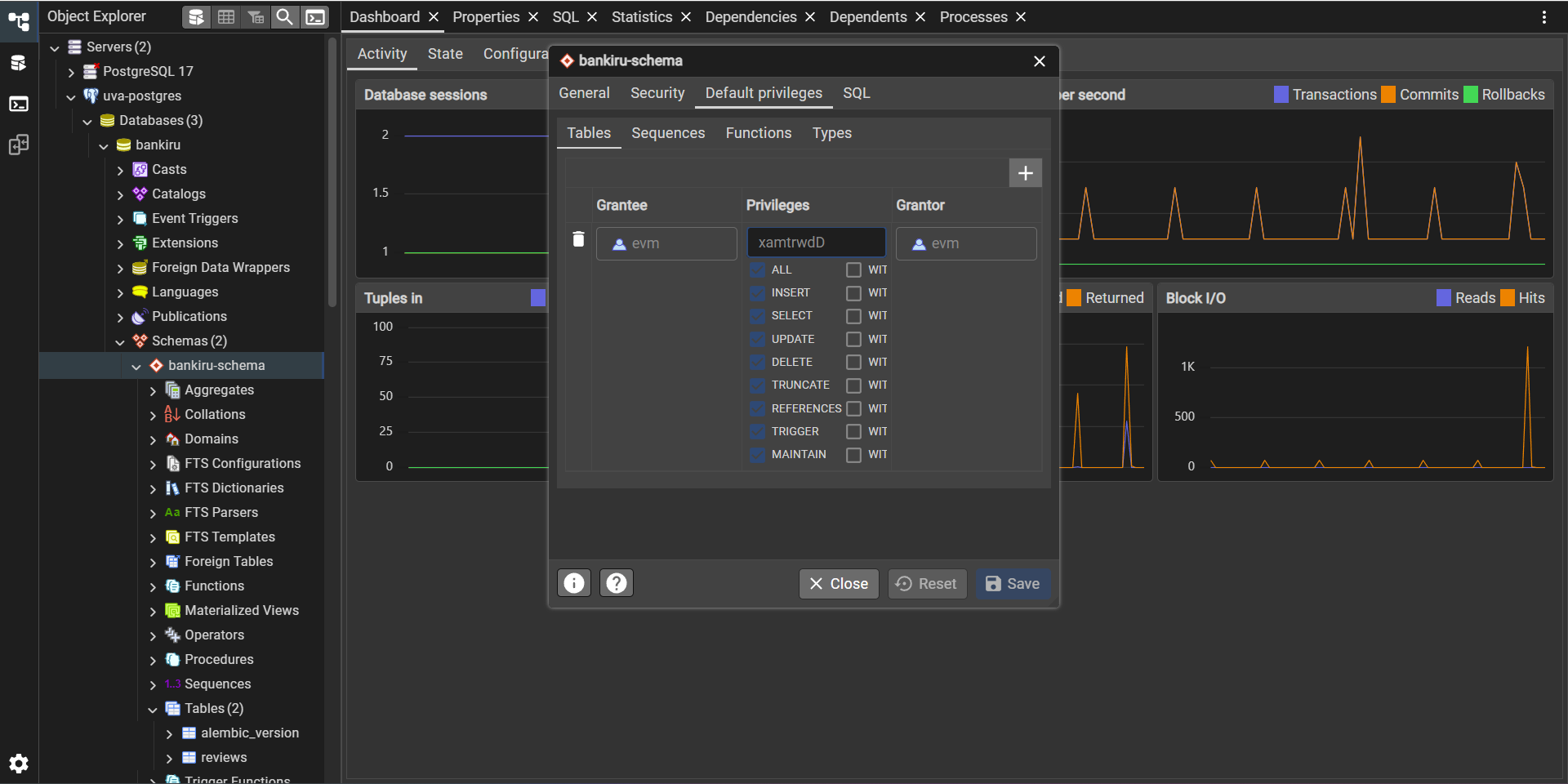Click the Grantee evm selection field

[666, 243]
